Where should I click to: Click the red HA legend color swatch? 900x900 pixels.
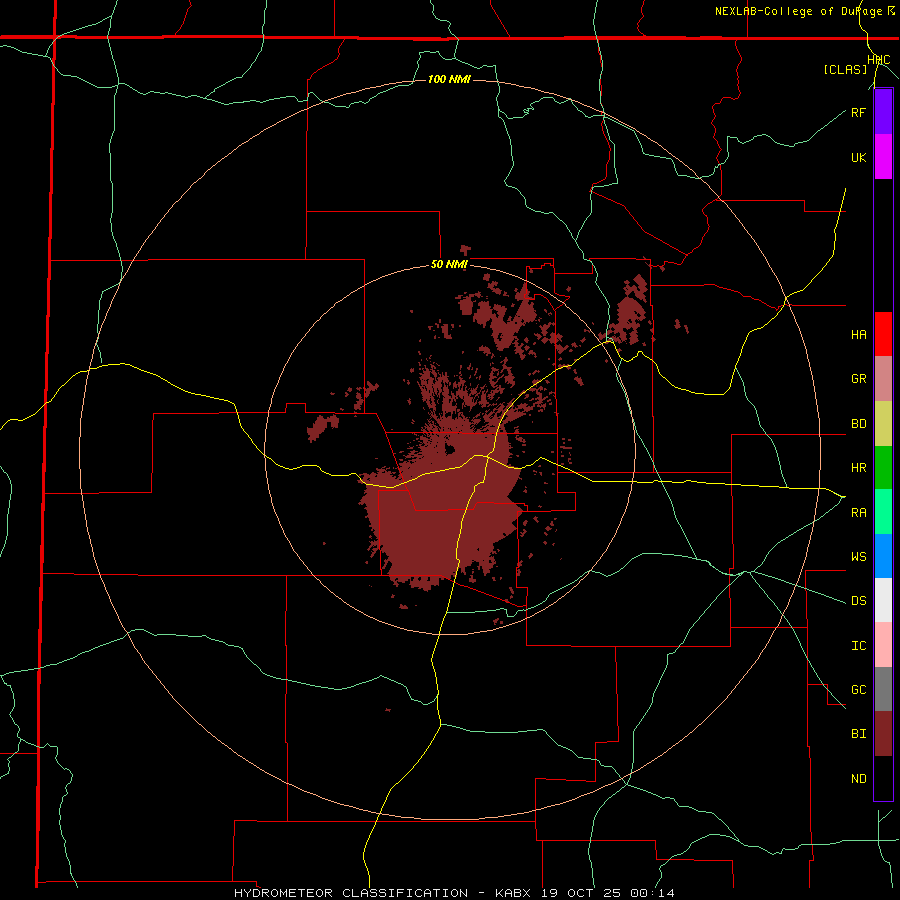(x=883, y=334)
